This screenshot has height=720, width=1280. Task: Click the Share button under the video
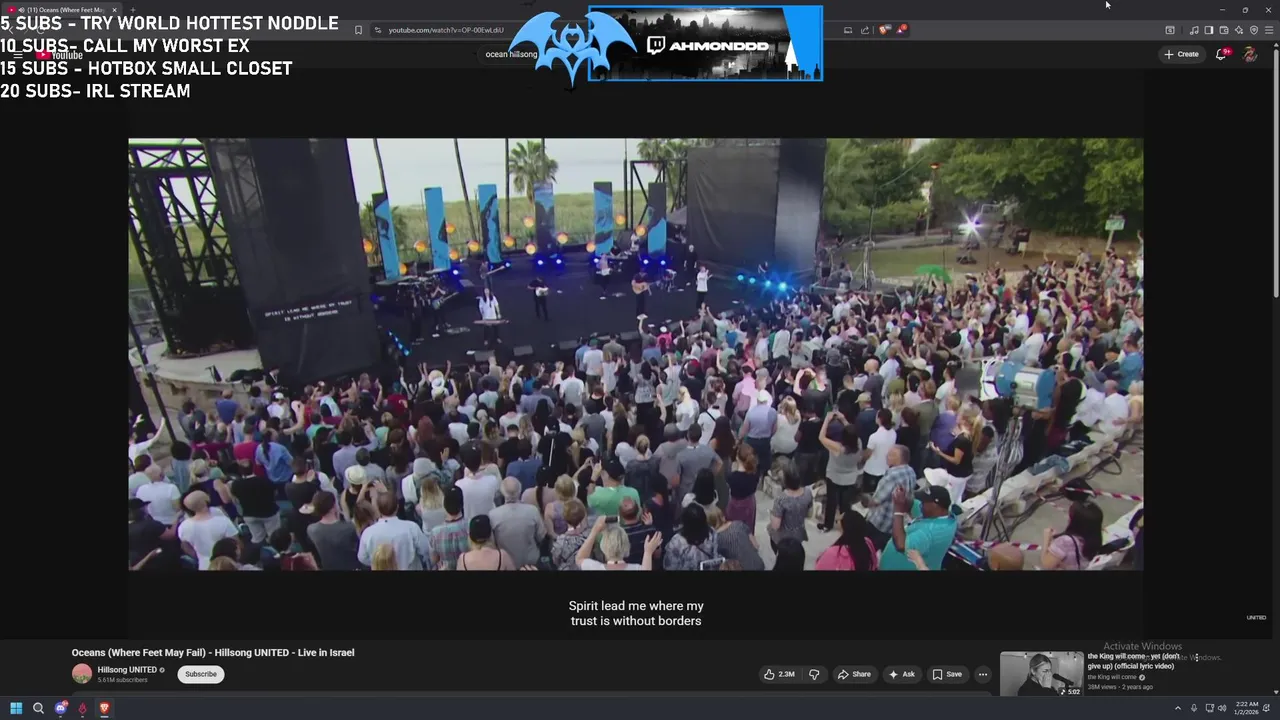tap(854, 674)
